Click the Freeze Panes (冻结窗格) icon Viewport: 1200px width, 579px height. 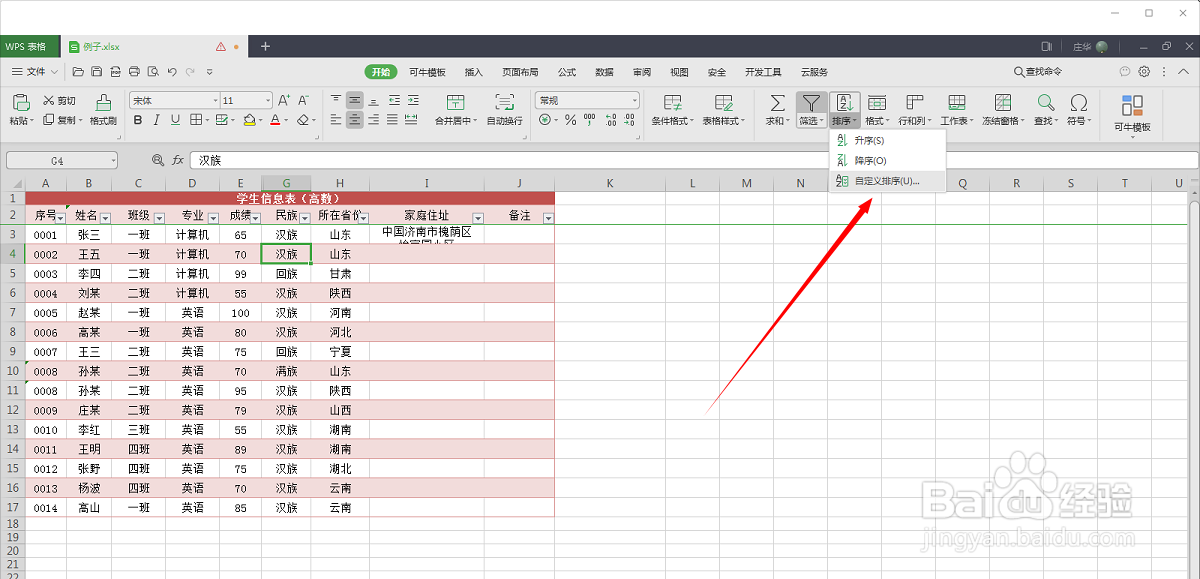pyautogui.click(x=1002, y=102)
